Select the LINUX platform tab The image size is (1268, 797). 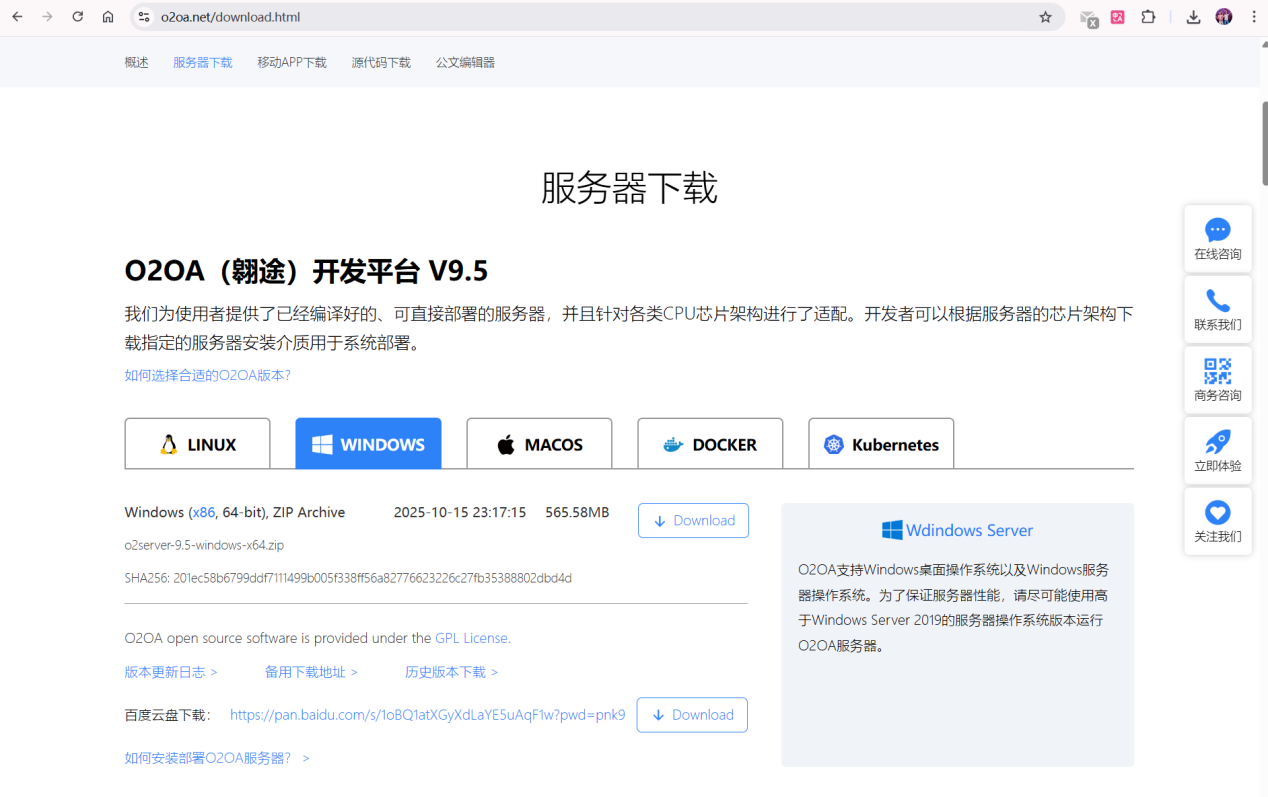[x=197, y=444]
